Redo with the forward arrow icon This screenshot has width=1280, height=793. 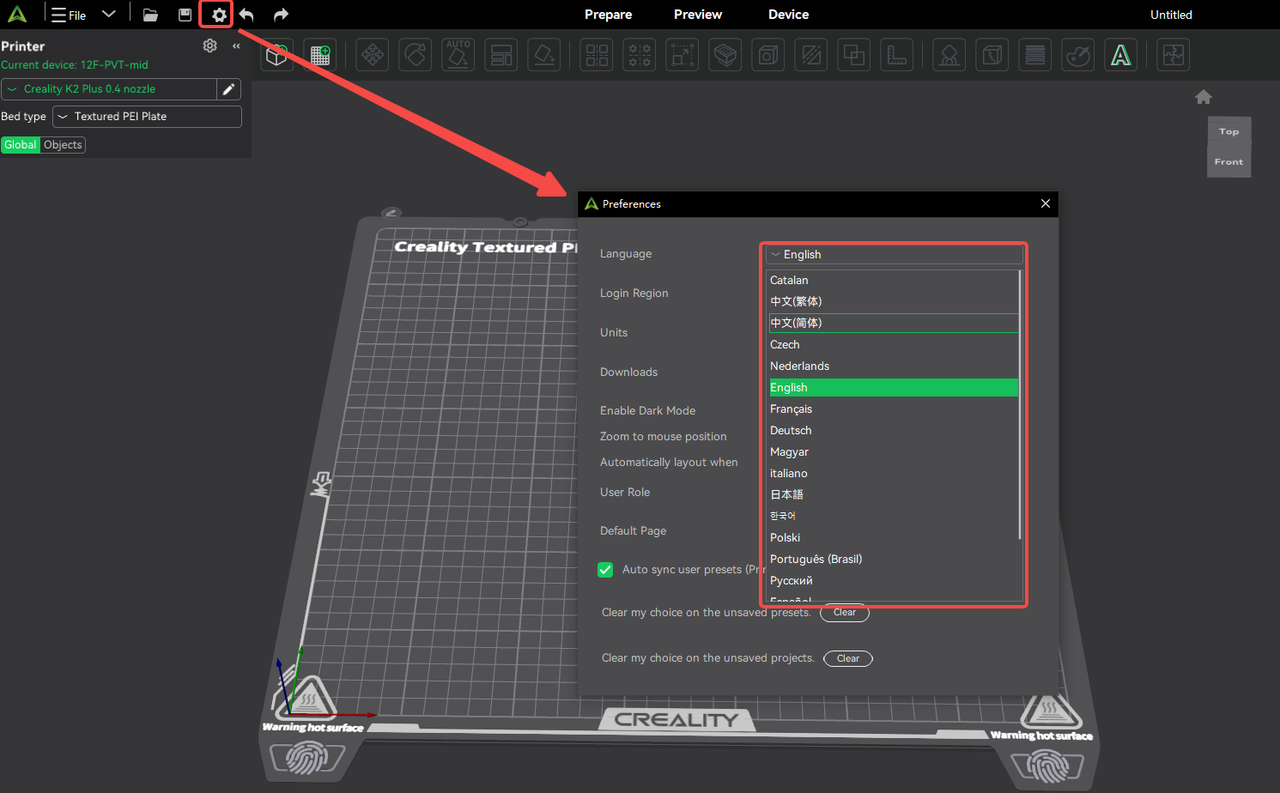[x=281, y=15]
